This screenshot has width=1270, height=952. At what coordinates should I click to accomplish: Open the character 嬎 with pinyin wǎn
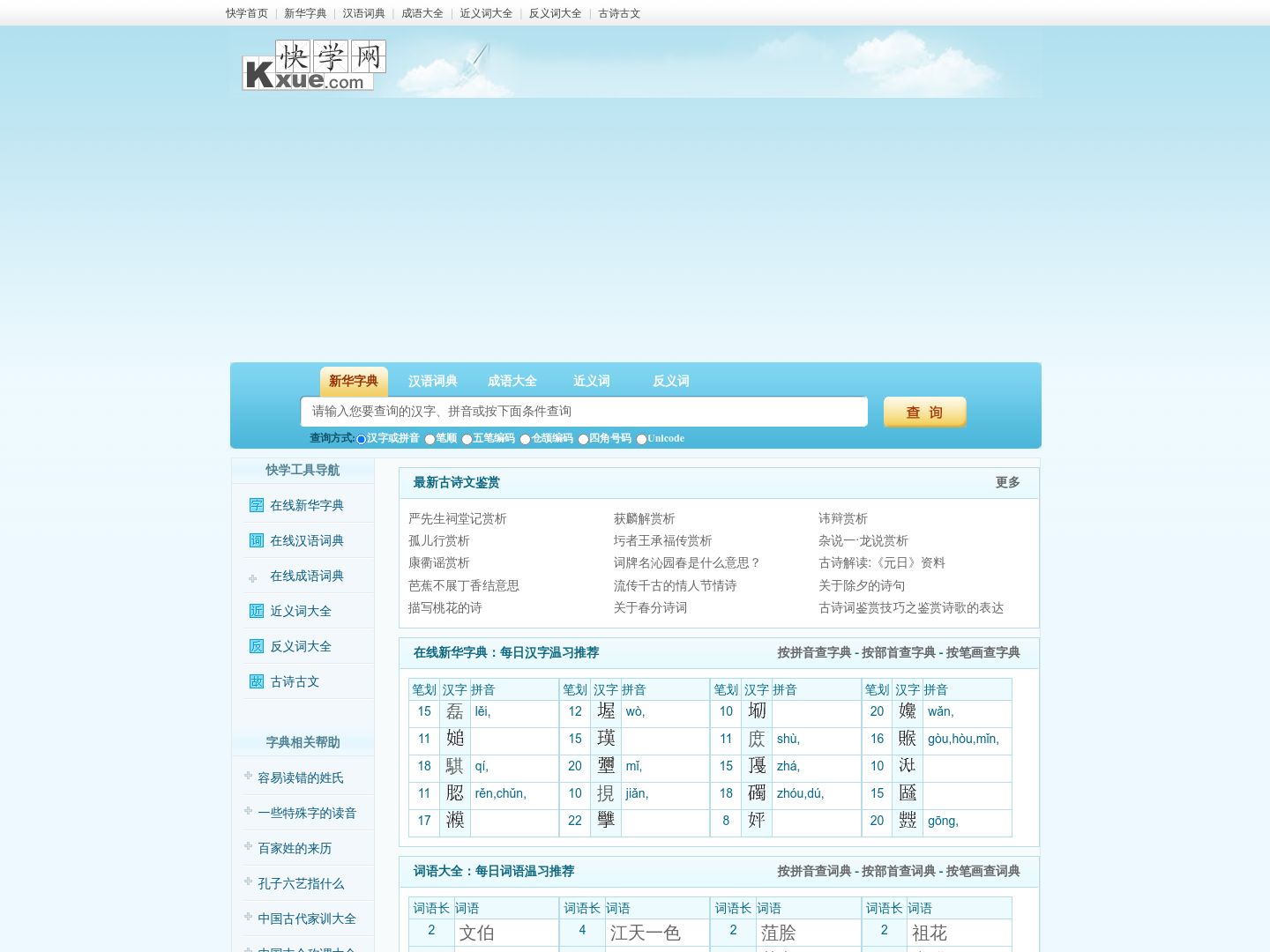pyautogui.click(x=908, y=711)
